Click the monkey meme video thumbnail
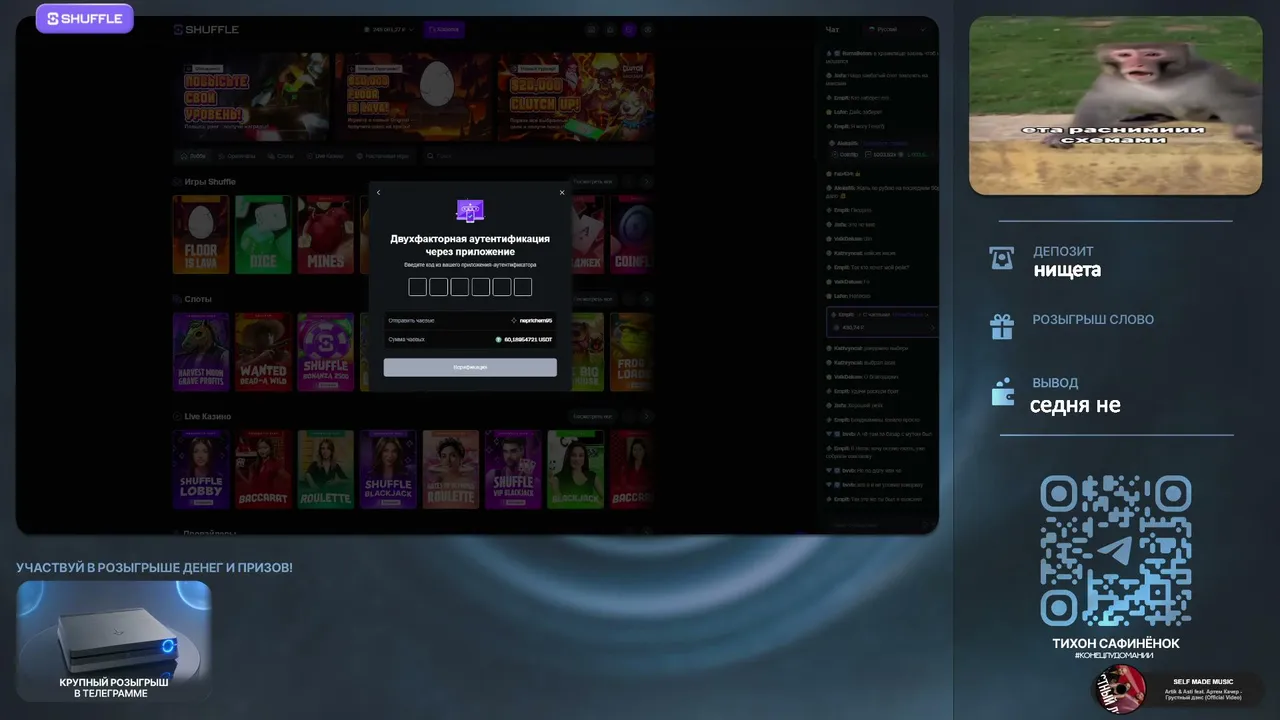1280x720 pixels. (x=1115, y=105)
